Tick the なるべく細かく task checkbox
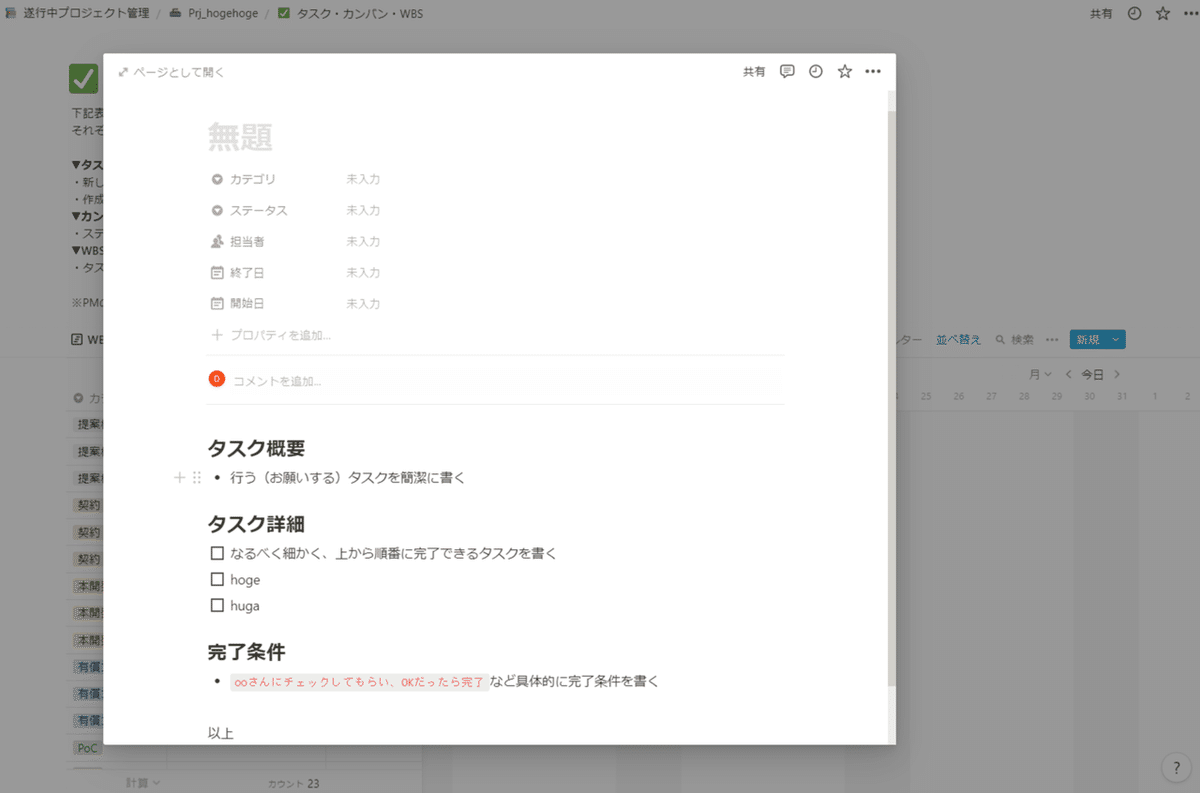This screenshot has height=793, width=1200. point(216,553)
